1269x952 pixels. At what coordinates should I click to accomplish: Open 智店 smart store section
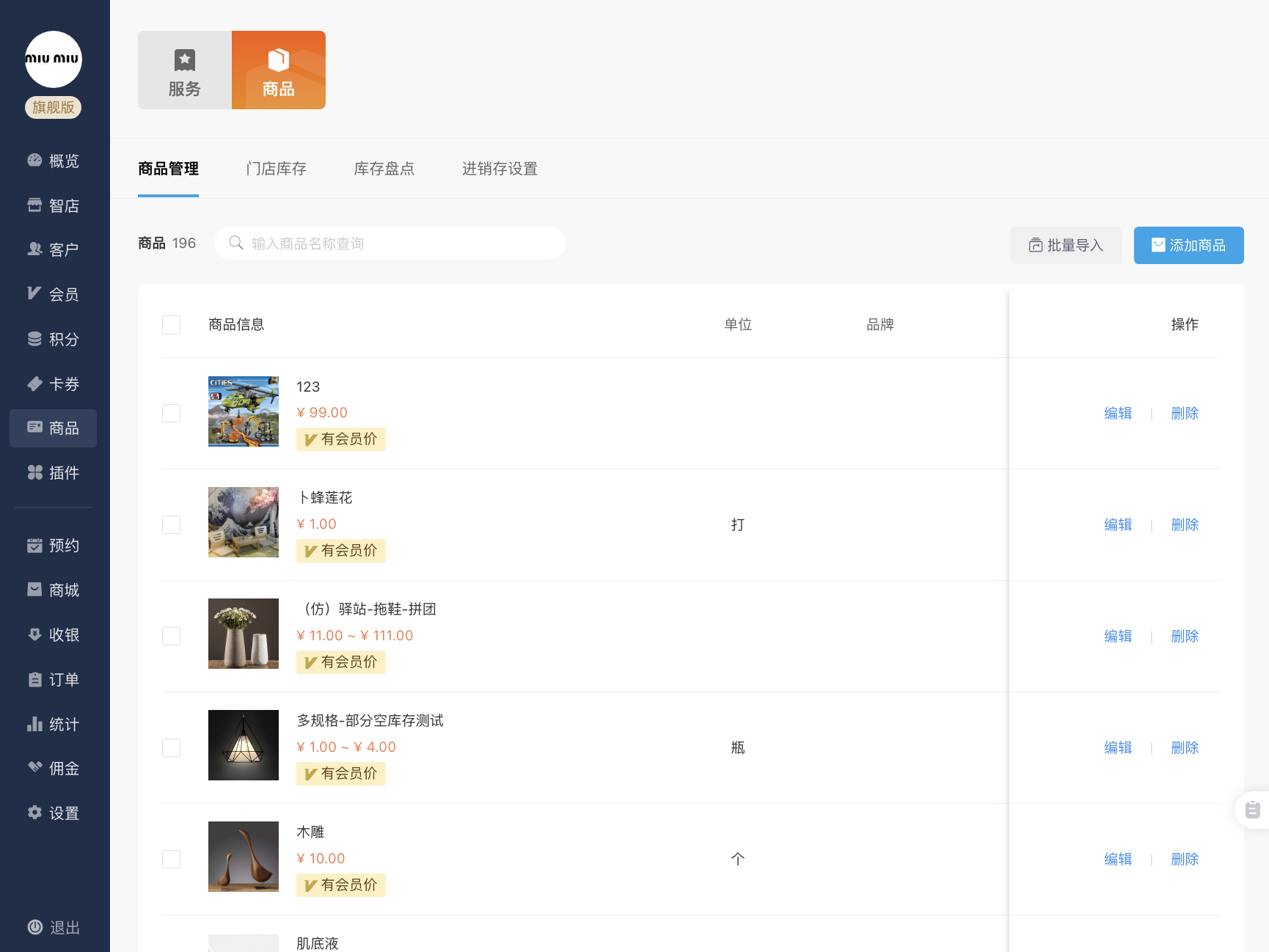pyautogui.click(x=54, y=205)
